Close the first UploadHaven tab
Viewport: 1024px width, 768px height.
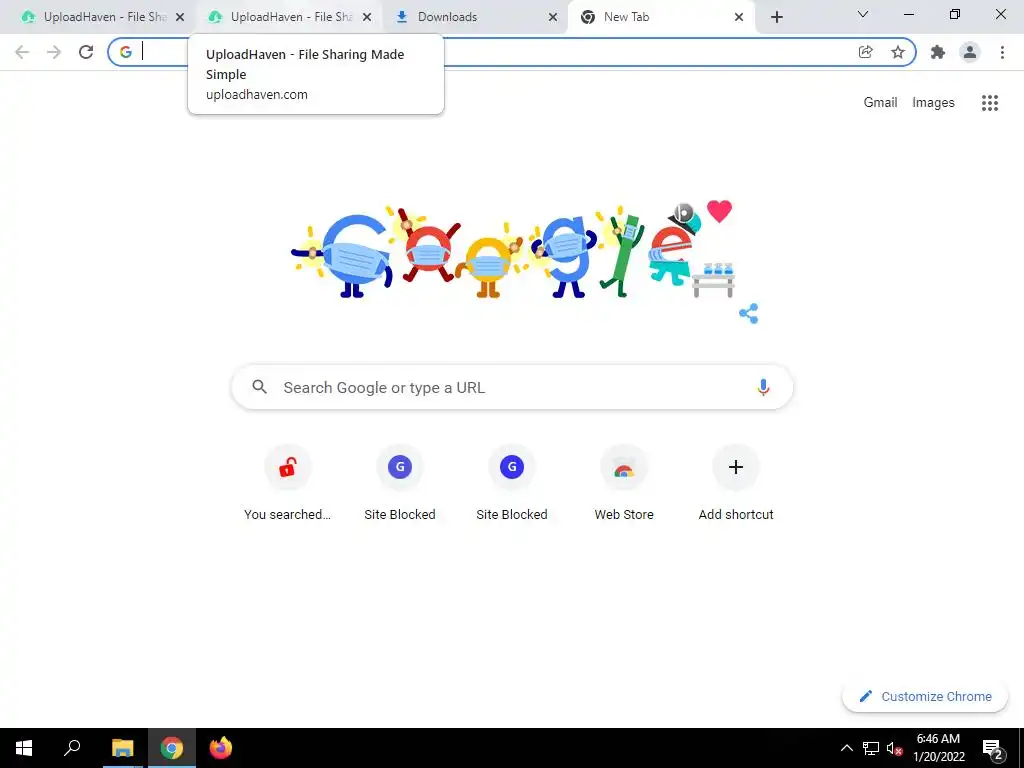180,17
